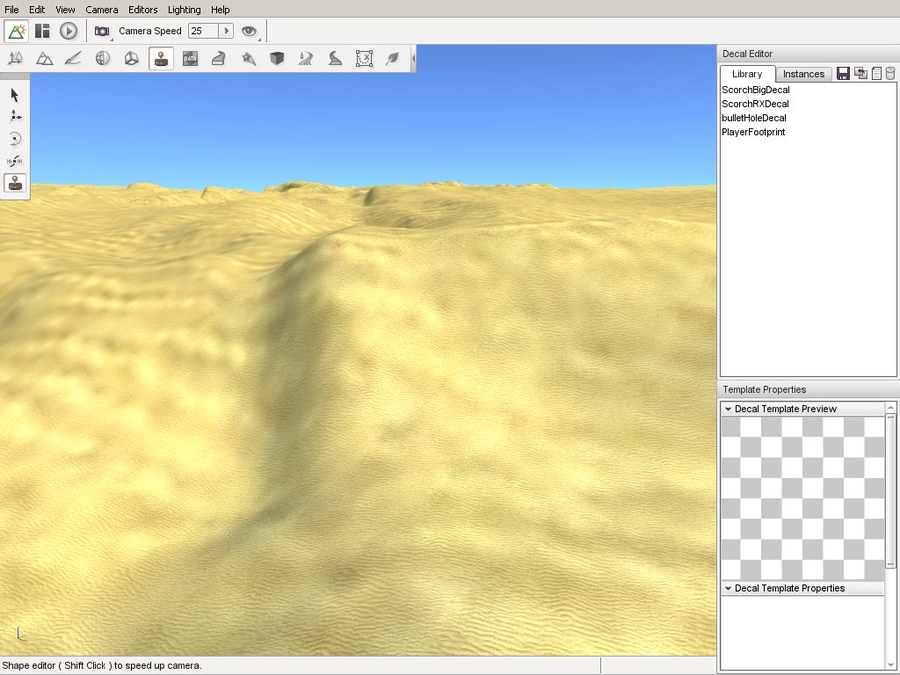Activate the rotate decal tool
The width and height of the screenshot is (900, 675).
point(15,139)
